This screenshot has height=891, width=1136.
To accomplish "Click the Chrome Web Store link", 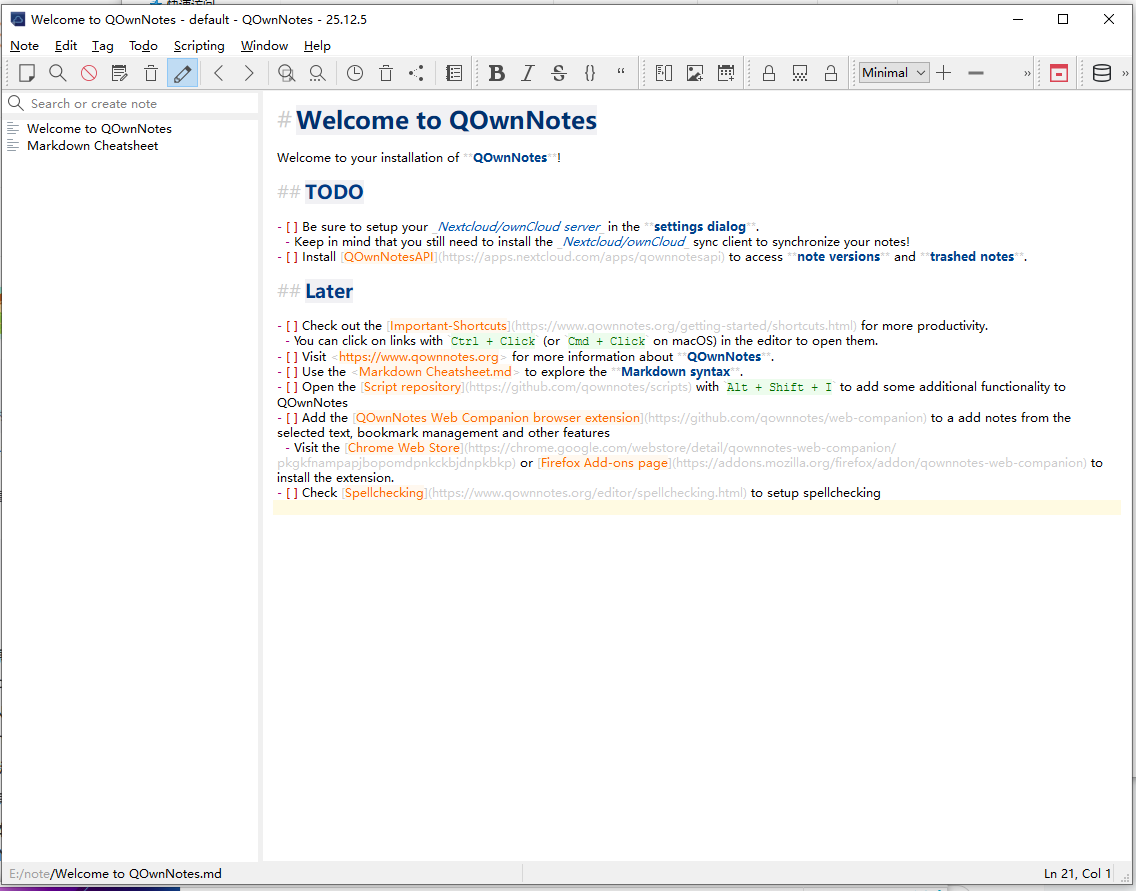I will point(404,448).
